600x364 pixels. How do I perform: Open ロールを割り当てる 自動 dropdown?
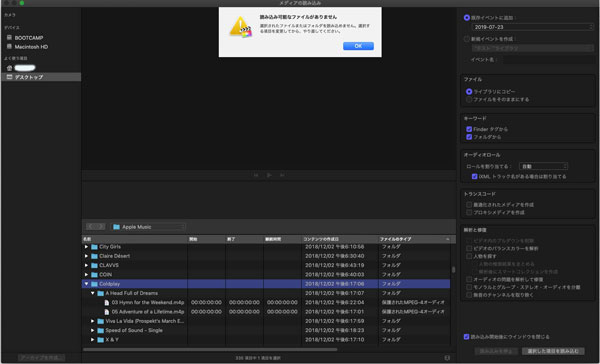point(543,166)
